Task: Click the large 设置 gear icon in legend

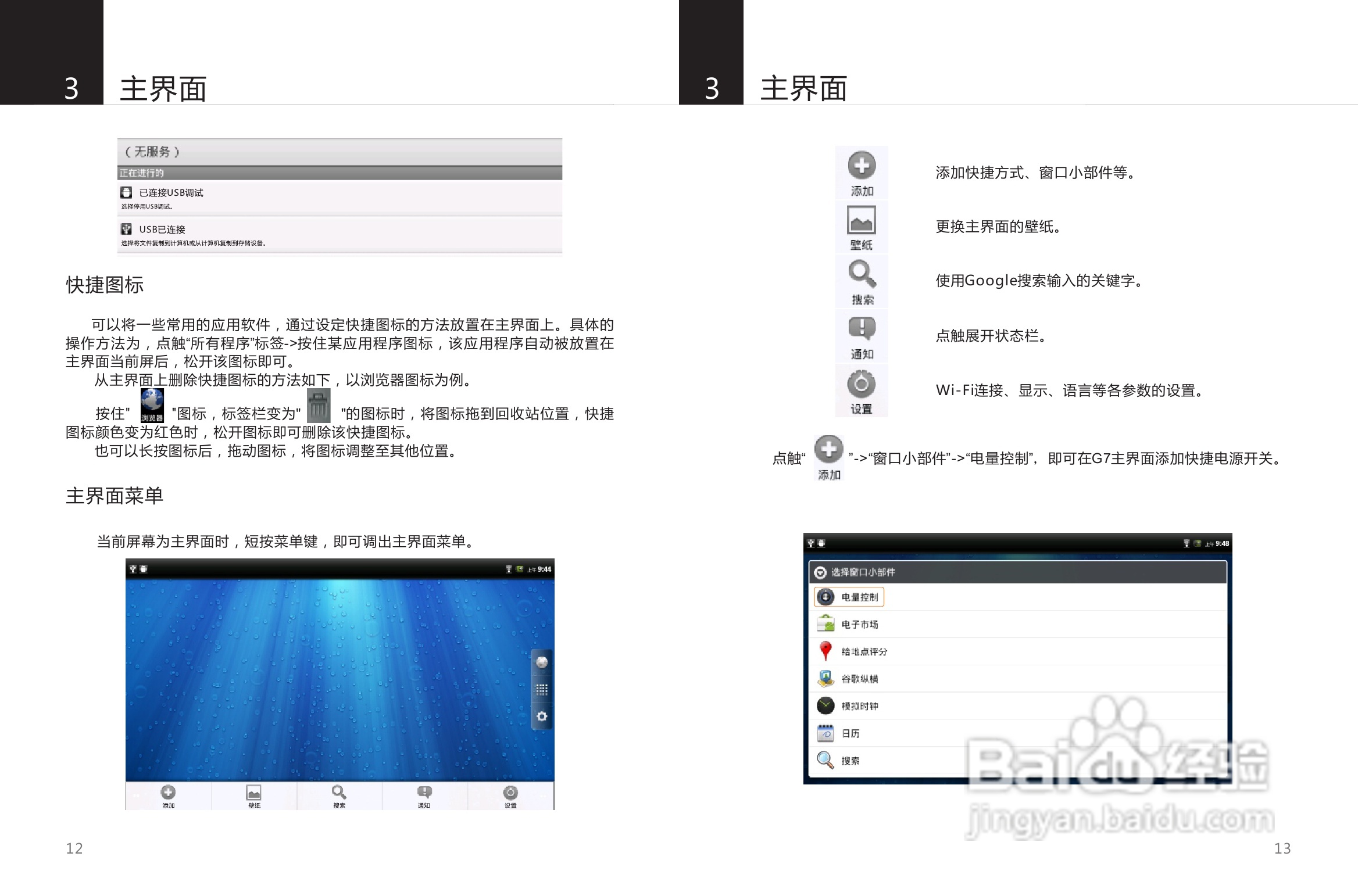Action: pos(862,384)
